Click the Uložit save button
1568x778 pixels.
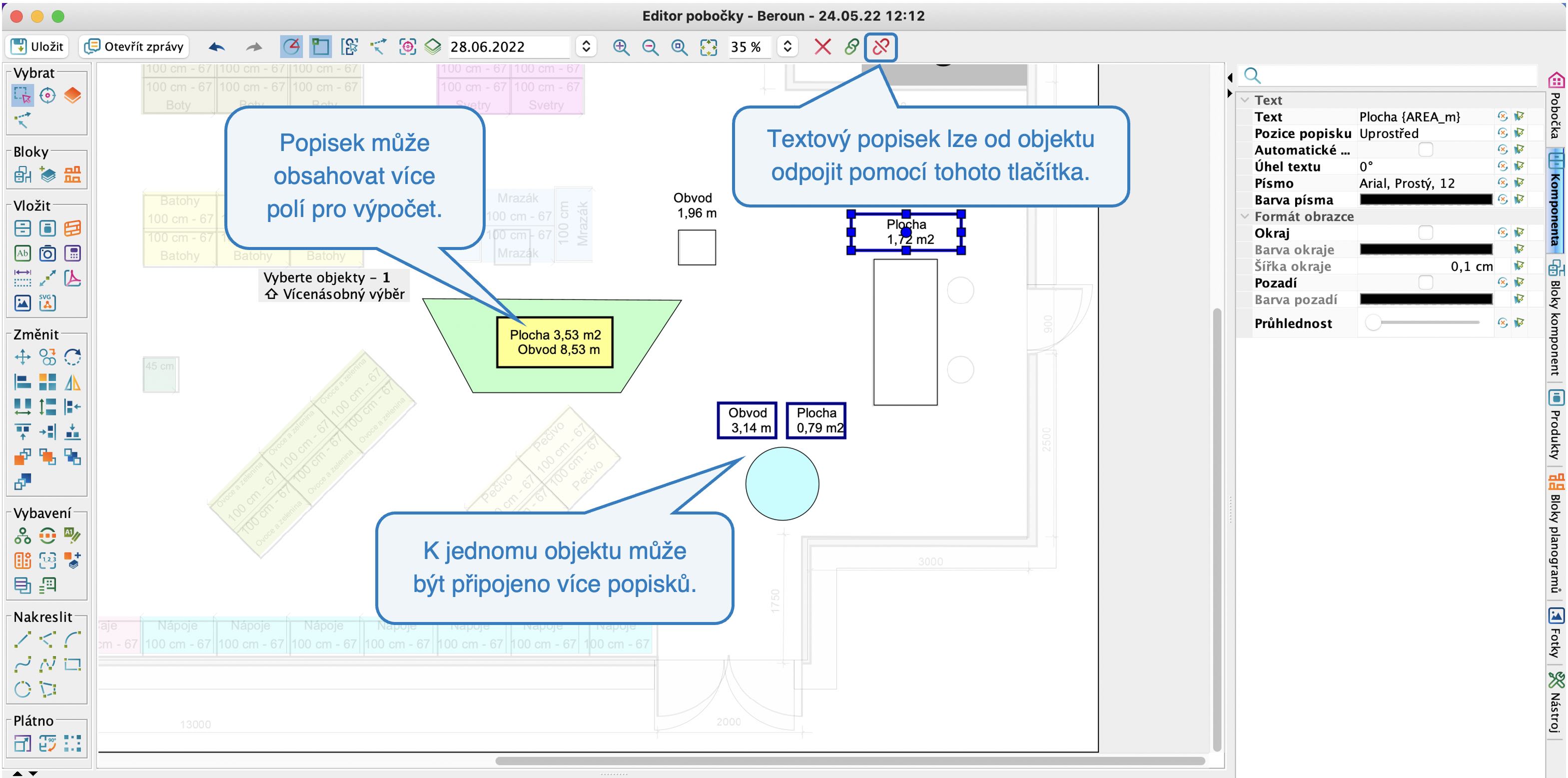36,46
